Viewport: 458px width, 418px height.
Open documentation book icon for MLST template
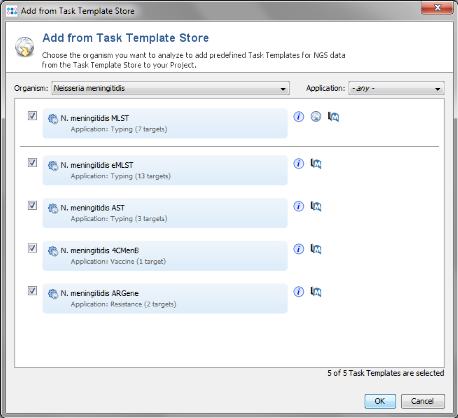[x=333, y=117]
